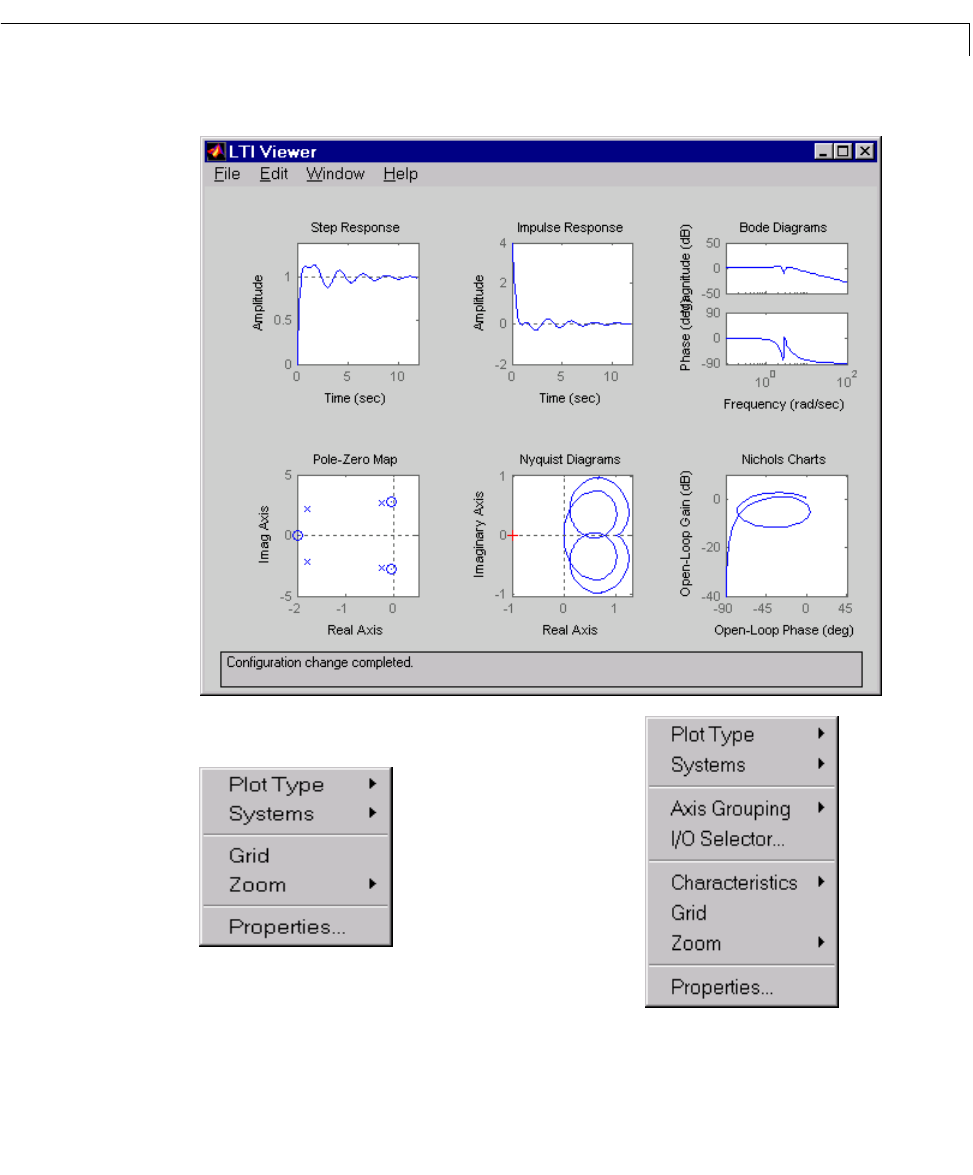The width and height of the screenshot is (973, 1175).
Task: Expand Plot Type in the longer context menu
Action: tap(742, 734)
